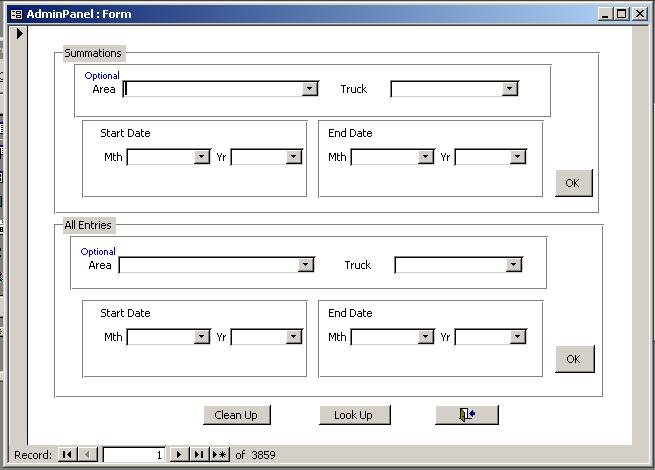This screenshot has width=655, height=470.
Task: Expand All Entries Start Date Mth dropdown
Action: point(202,337)
